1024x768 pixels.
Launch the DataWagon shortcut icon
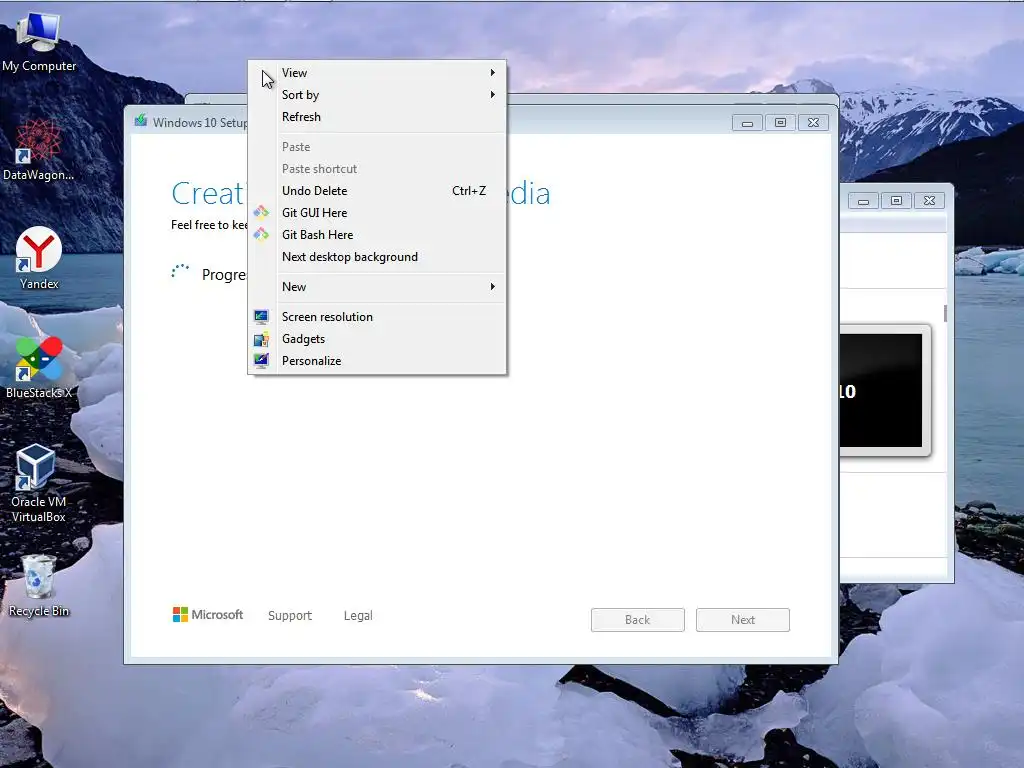(39, 149)
